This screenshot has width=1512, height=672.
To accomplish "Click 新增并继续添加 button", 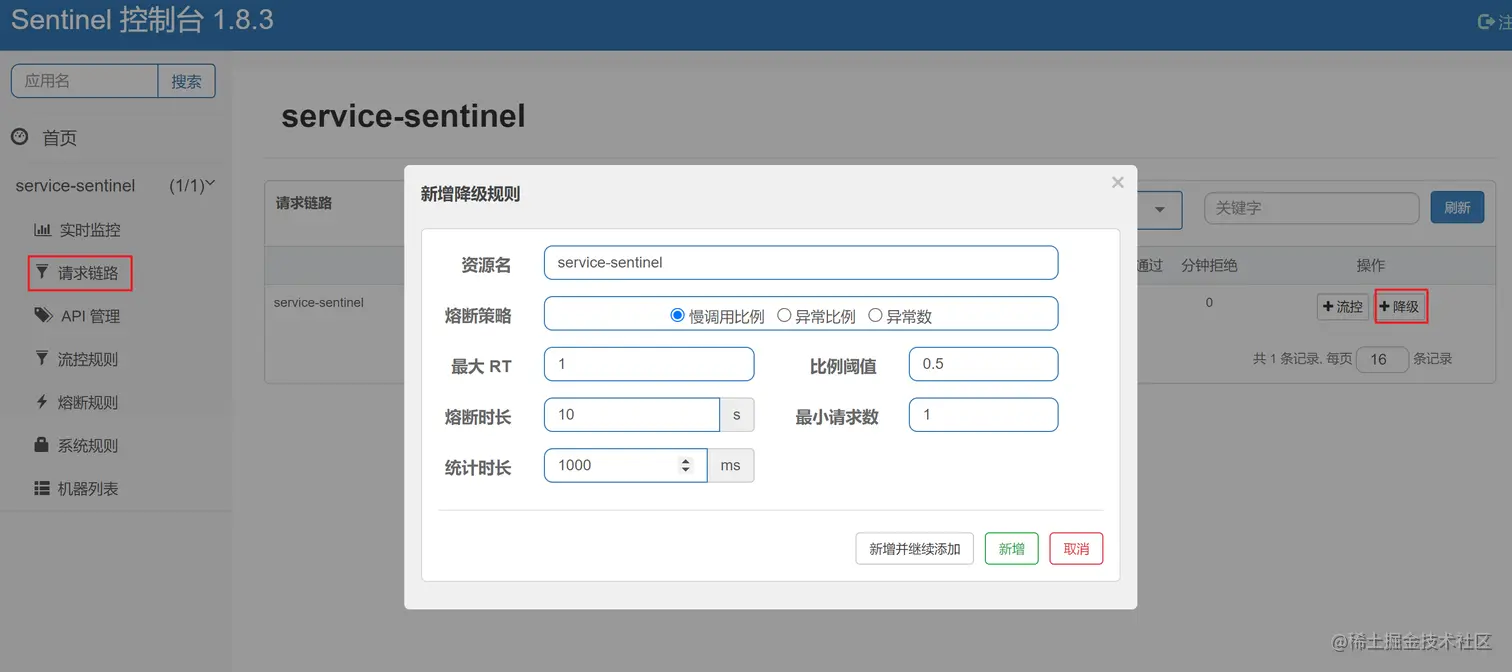I will pyautogui.click(x=914, y=549).
